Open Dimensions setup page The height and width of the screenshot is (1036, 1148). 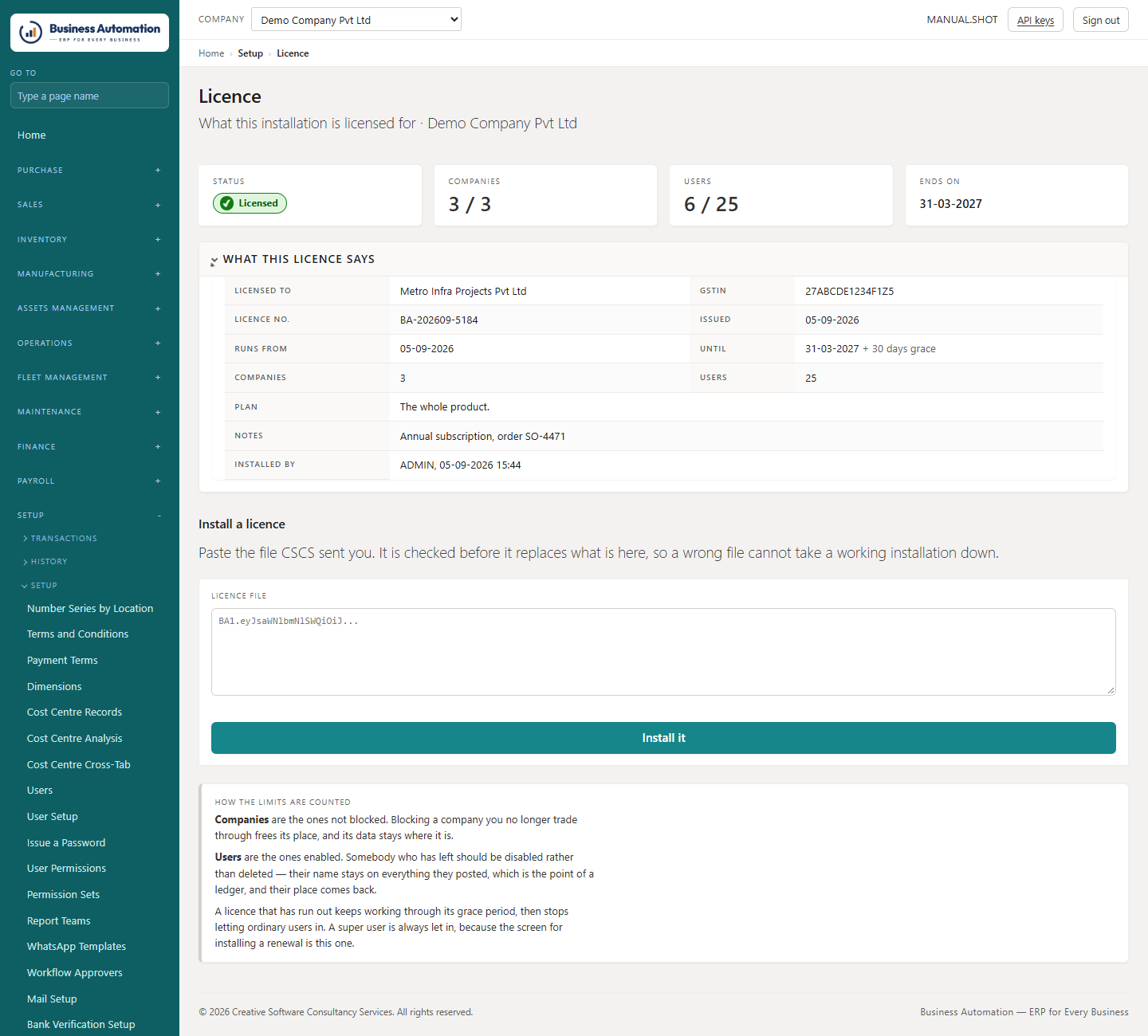click(54, 687)
